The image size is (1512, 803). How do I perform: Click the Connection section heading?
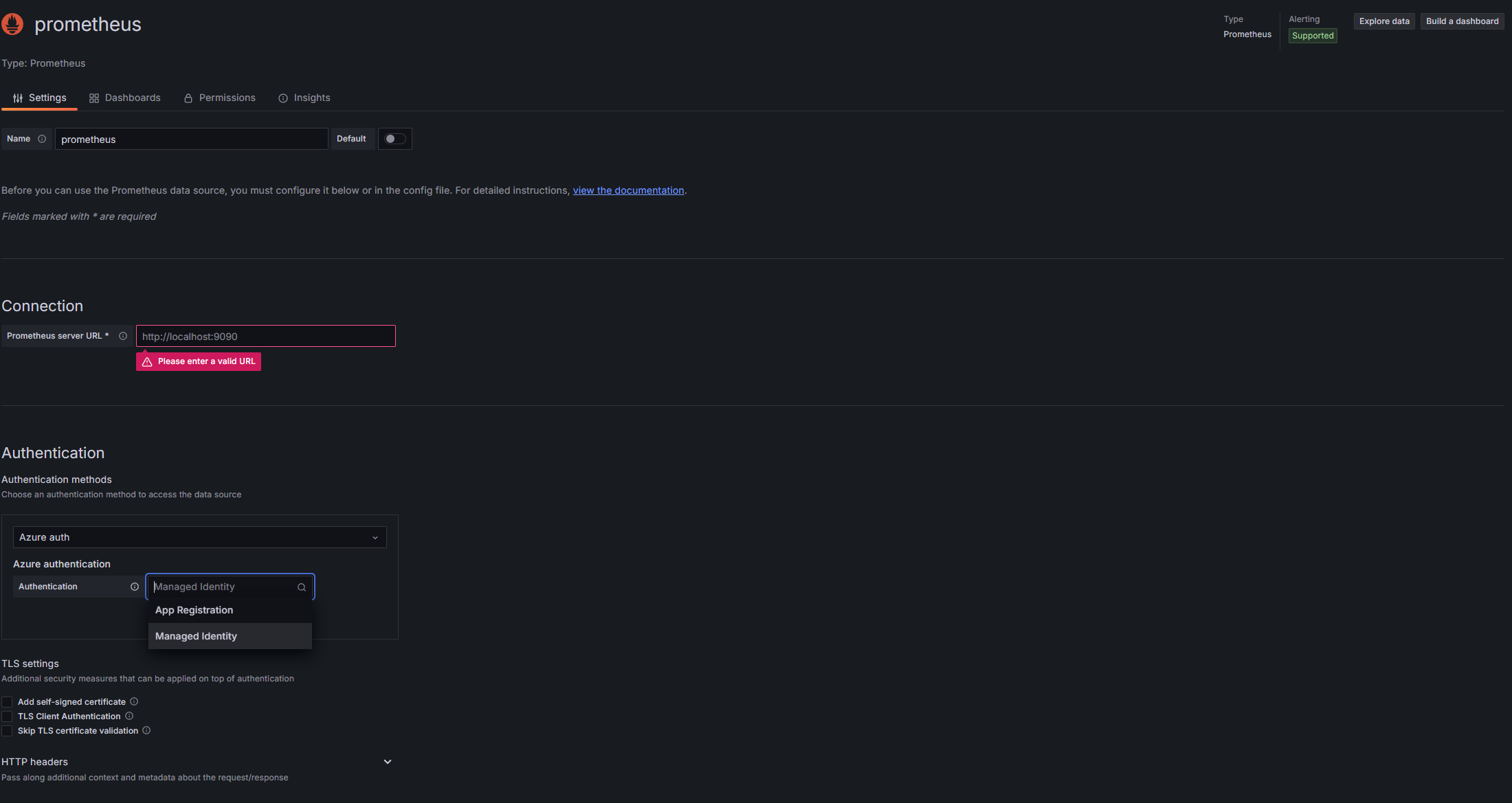click(x=42, y=306)
